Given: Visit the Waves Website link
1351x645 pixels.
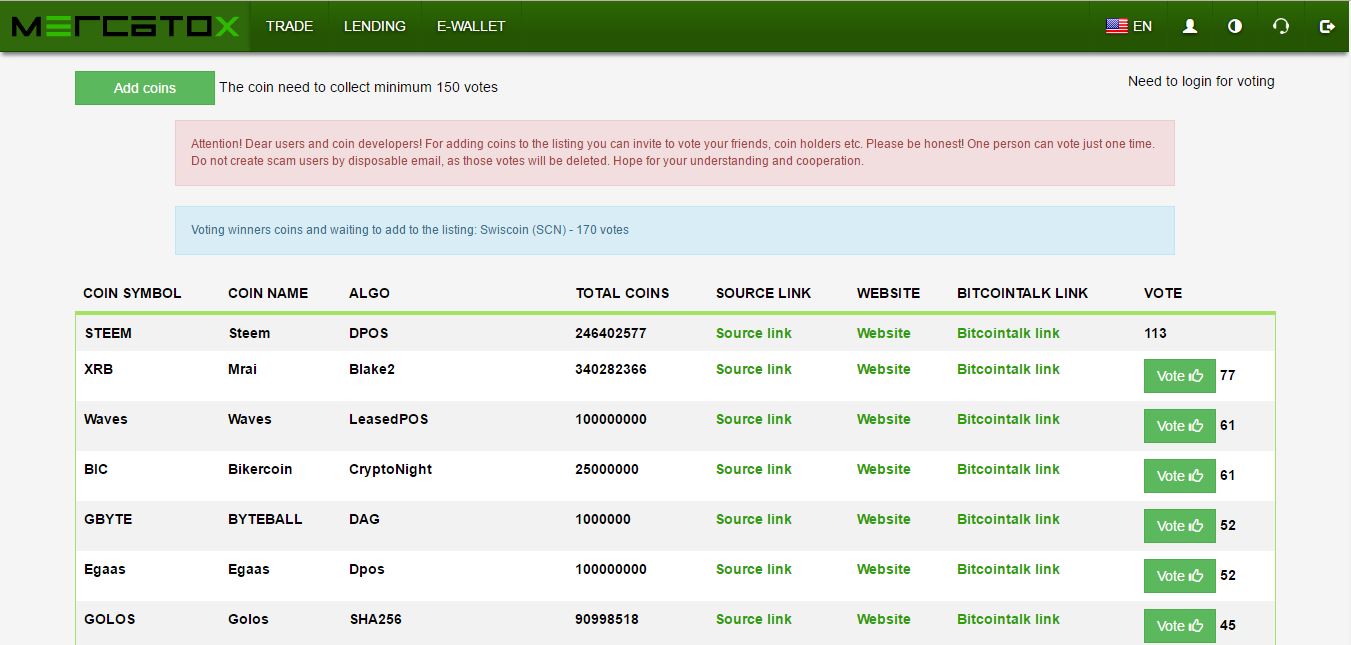Looking at the screenshot, I should click(884, 419).
